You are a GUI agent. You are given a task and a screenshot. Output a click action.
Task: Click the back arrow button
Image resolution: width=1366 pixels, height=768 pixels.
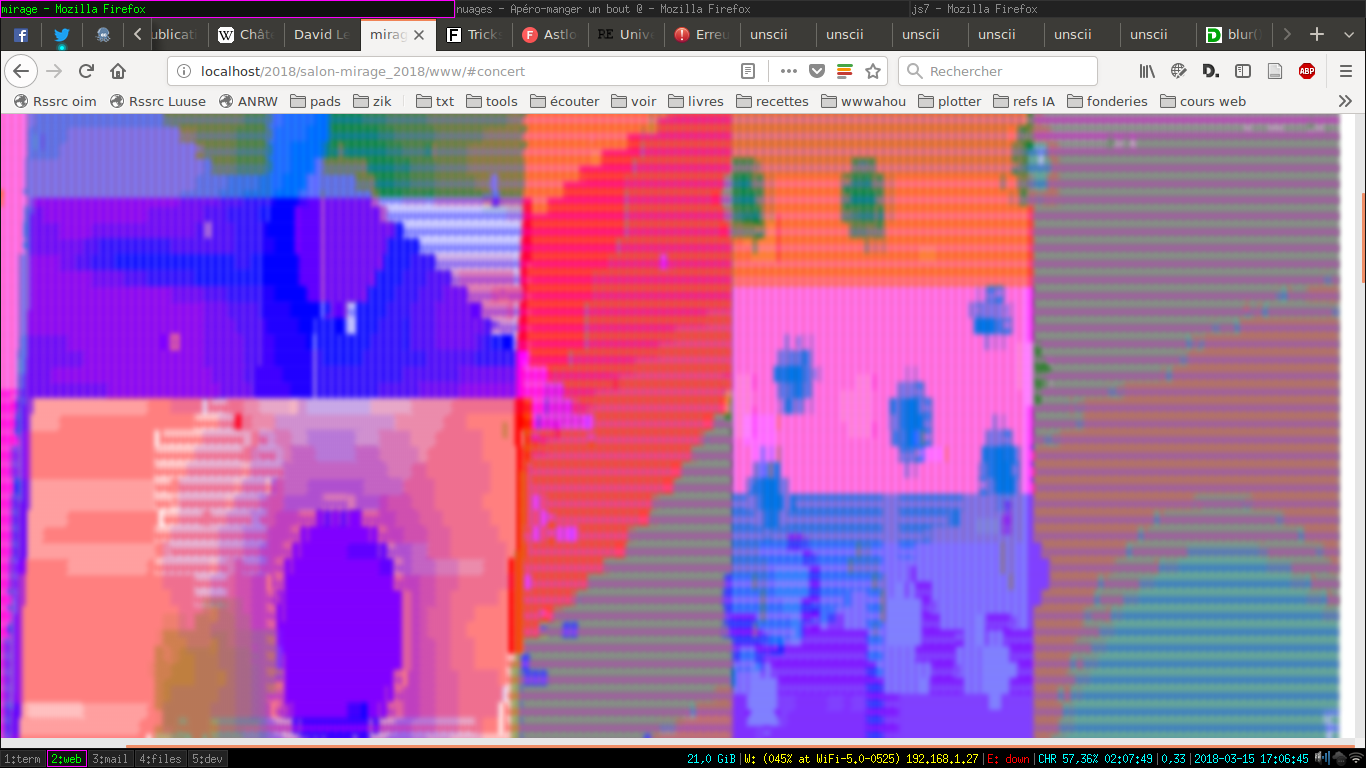(x=22, y=71)
